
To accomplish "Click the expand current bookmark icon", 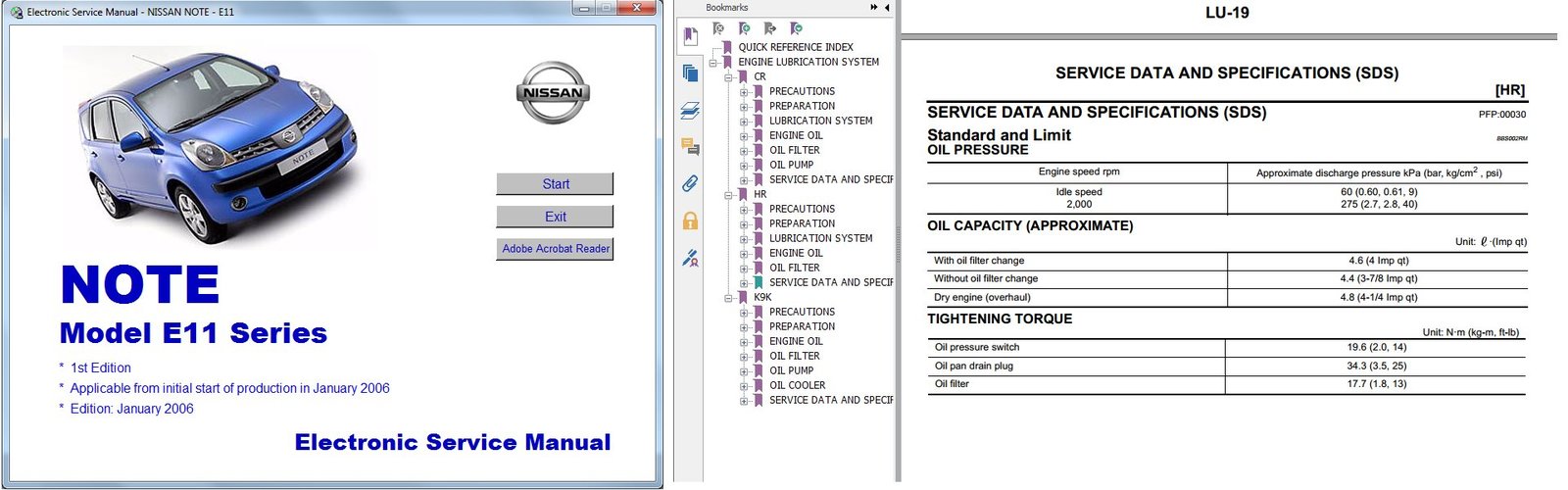I will (x=769, y=28).
